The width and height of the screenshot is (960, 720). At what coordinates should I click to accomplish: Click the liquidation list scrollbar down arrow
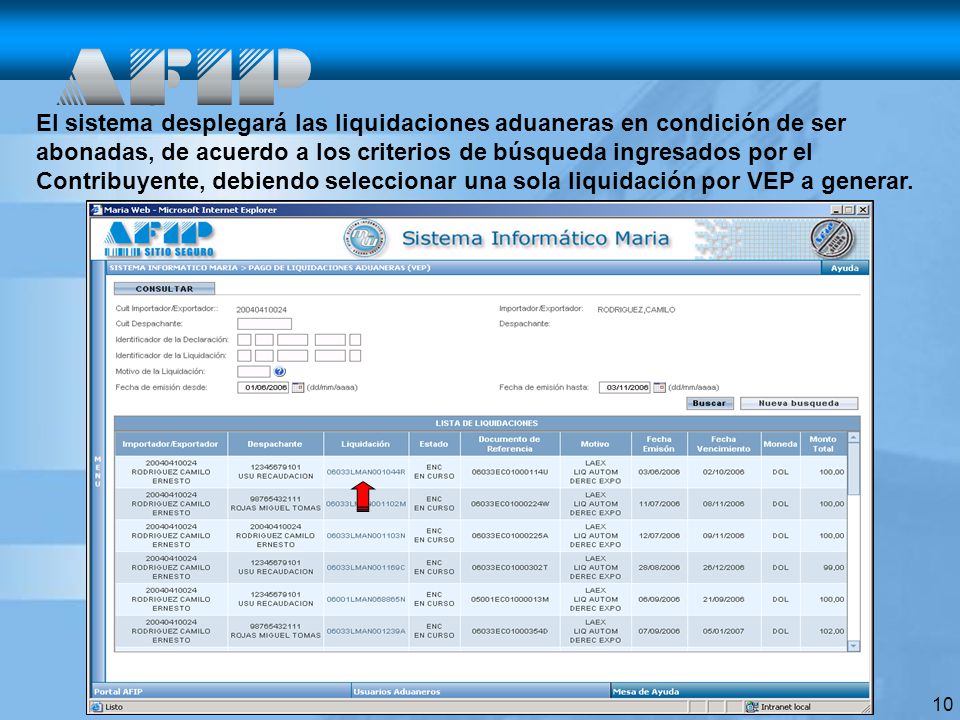(853, 646)
